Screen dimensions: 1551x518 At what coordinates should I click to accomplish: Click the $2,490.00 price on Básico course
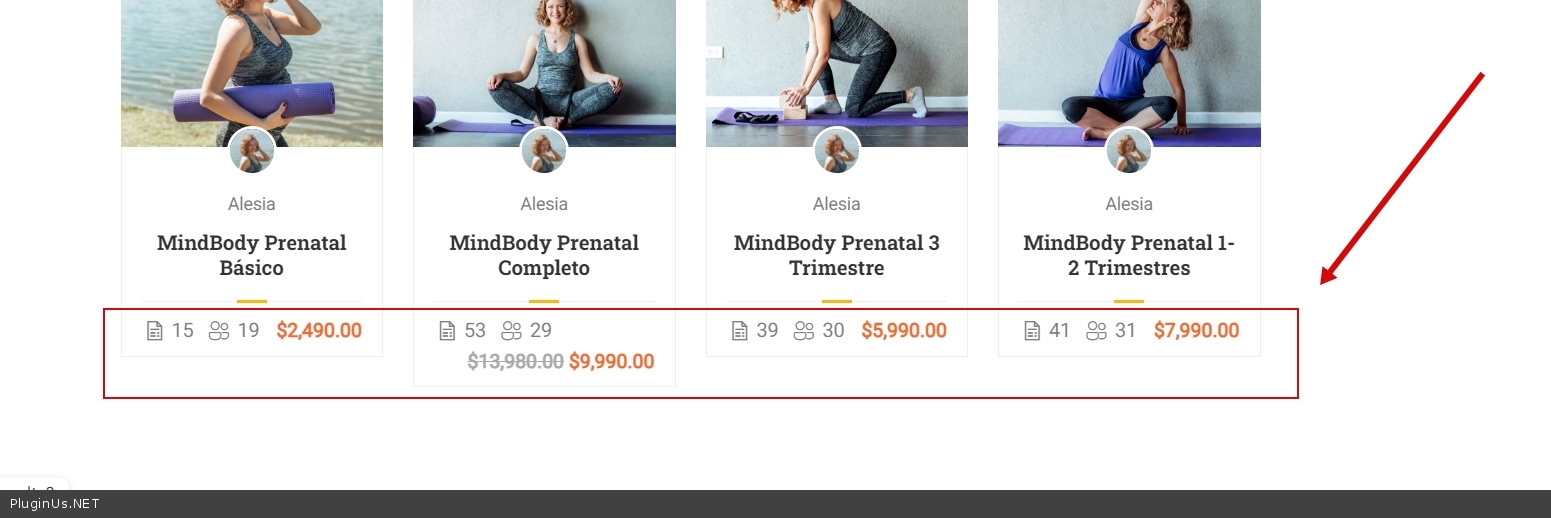pos(319,331)
